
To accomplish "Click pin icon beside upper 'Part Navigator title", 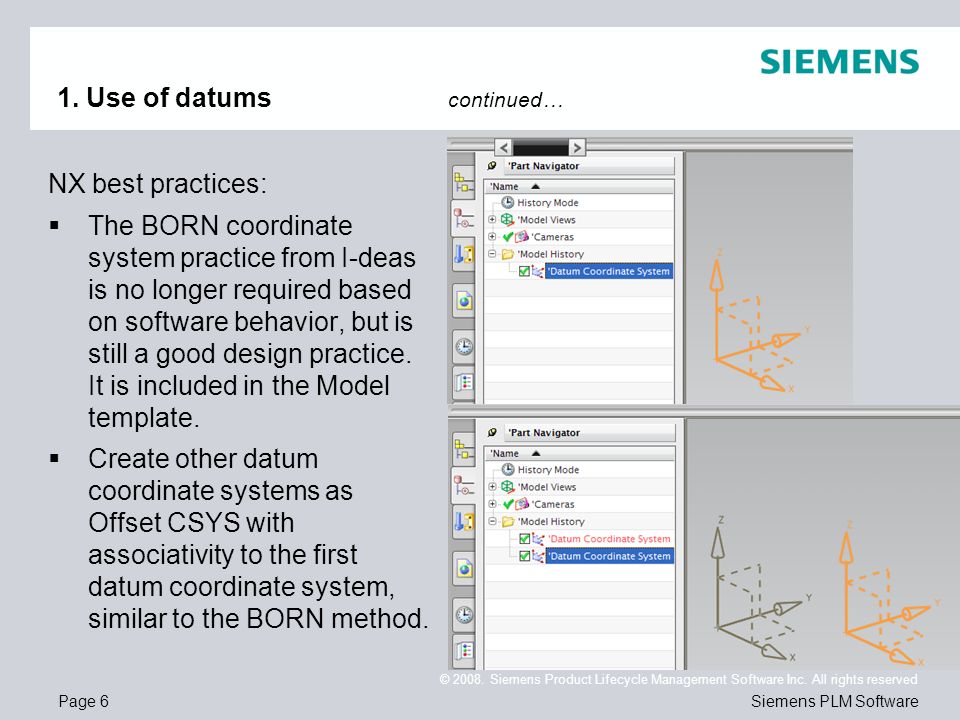I will tap(492, 166).
